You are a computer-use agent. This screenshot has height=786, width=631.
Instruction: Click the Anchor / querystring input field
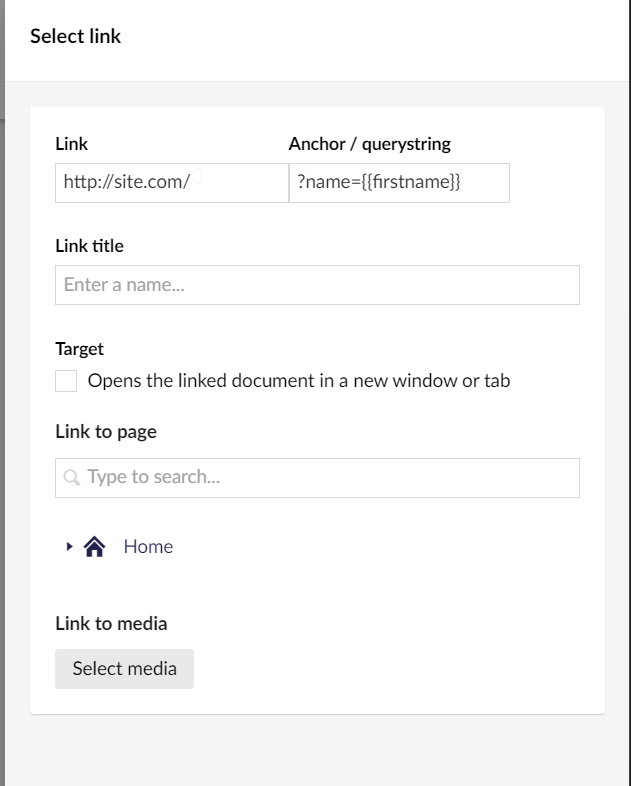click(x=399, y=183)
